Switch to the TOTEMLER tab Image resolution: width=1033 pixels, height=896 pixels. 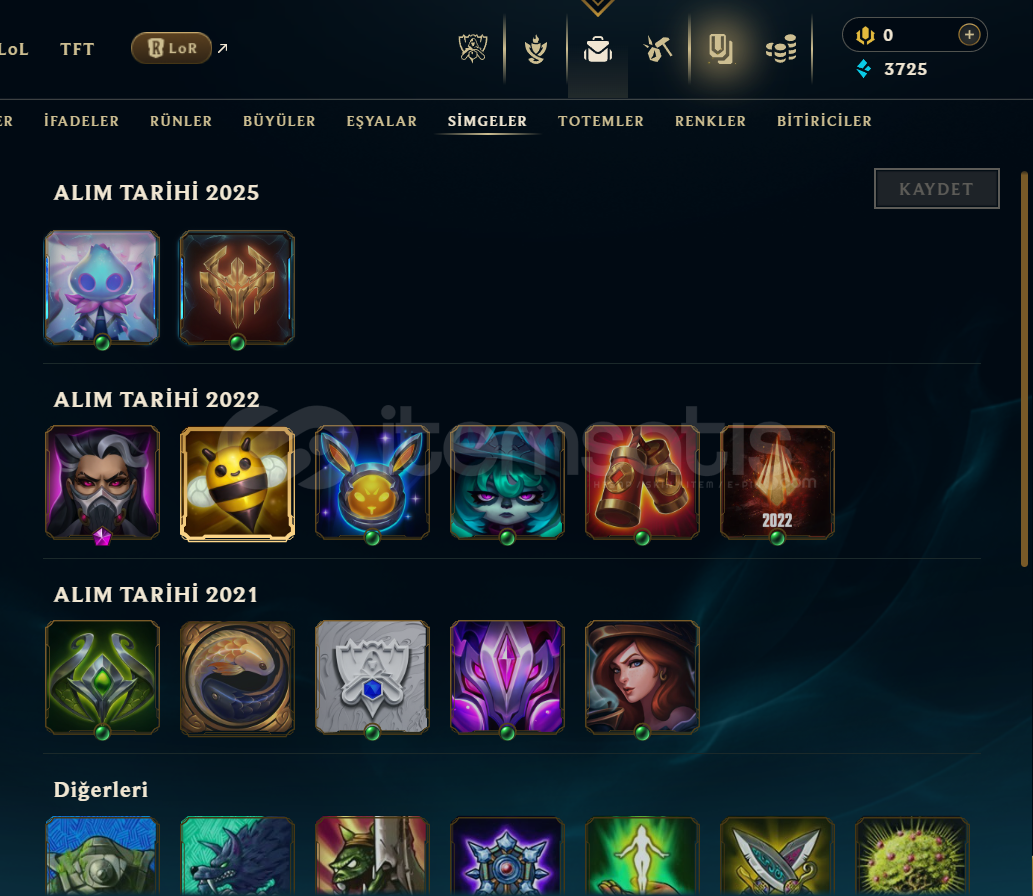(x=601, y=121)
